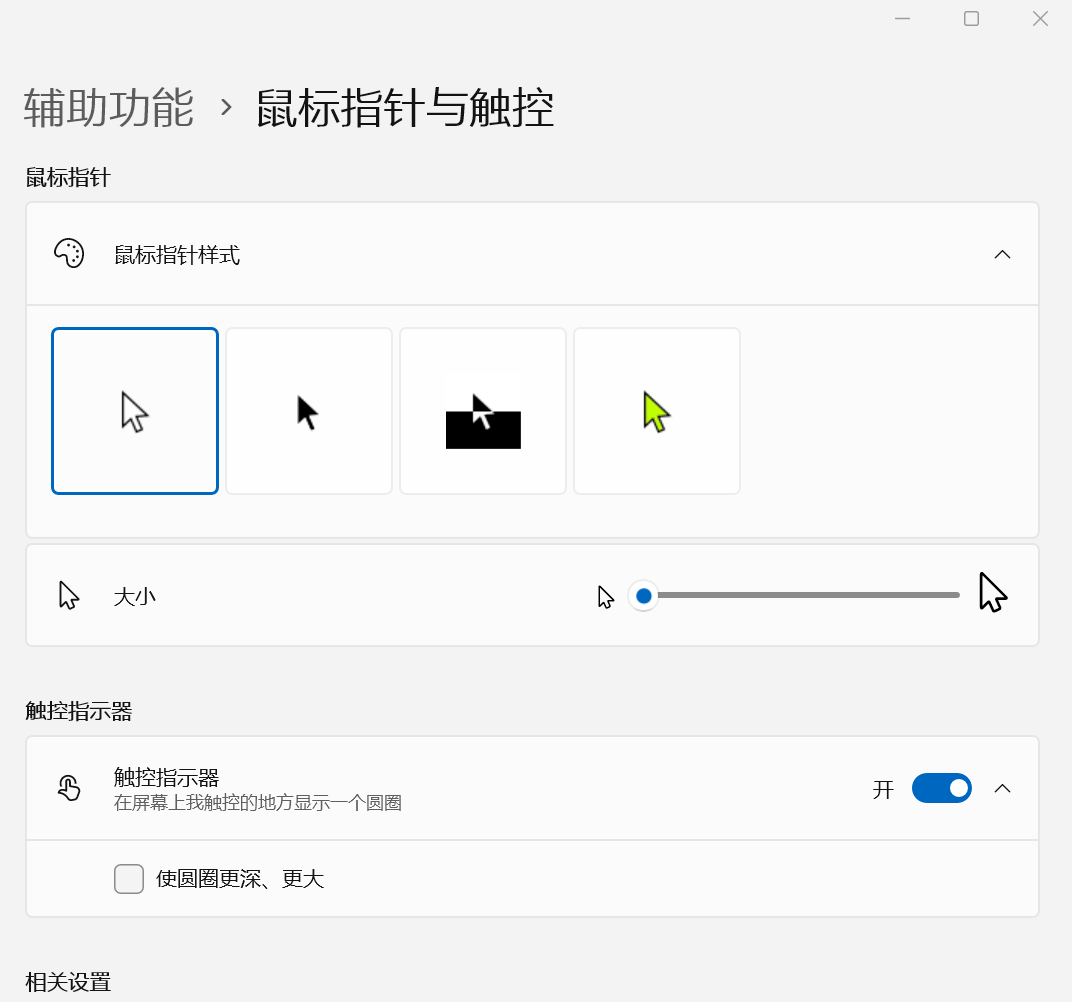The width and height of the screenshot is (1072, 1002).
Task: Click the 在屏幕上我触控的地方显示一个圆圈 description
Action: [x=258, y=802]
